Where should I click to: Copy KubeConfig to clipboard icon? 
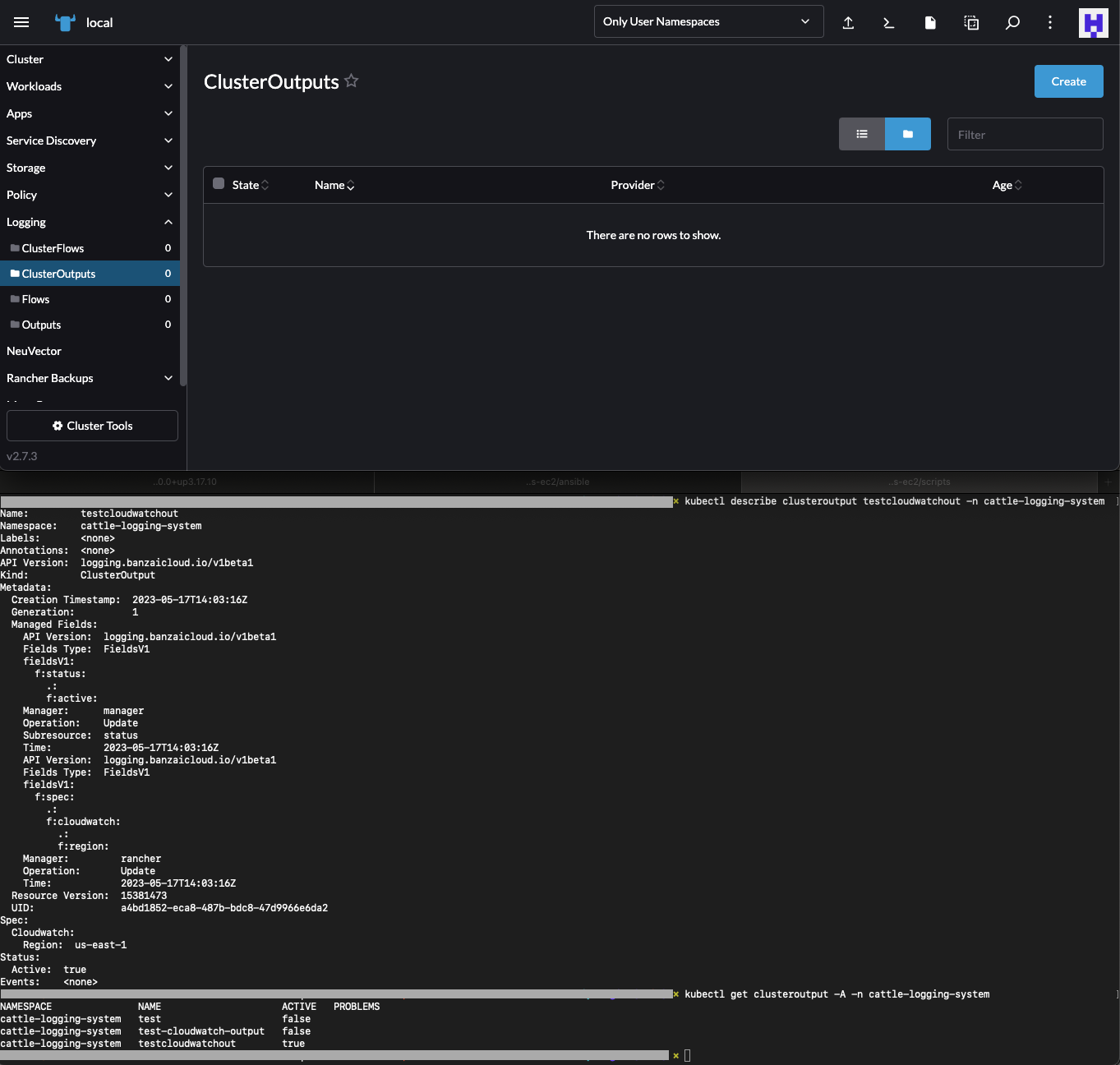970,22
